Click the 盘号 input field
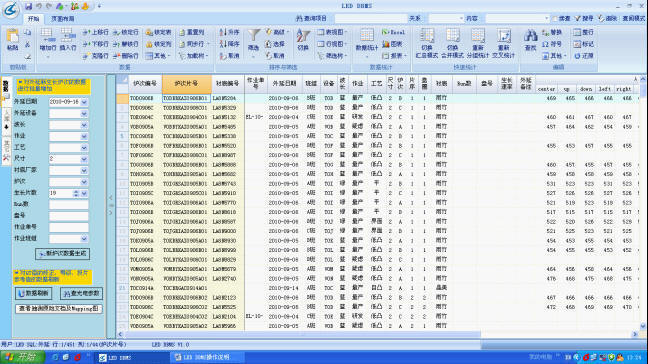648x364 pixels. (69, 216)
